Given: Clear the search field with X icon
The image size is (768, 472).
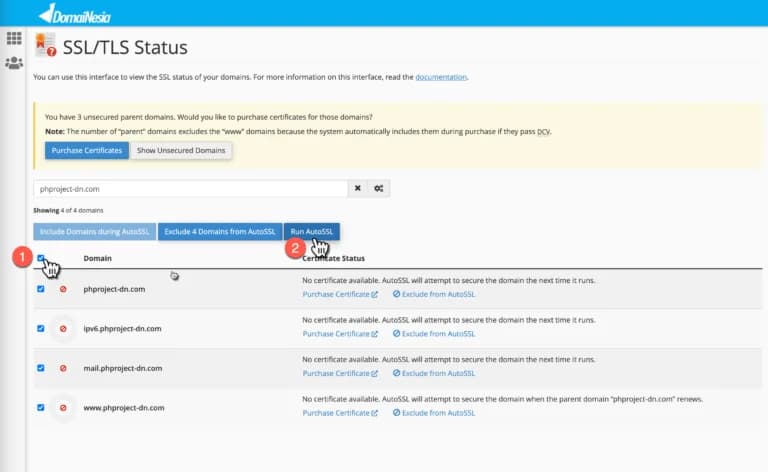Looking at the screenshot, I should [358, 188].
